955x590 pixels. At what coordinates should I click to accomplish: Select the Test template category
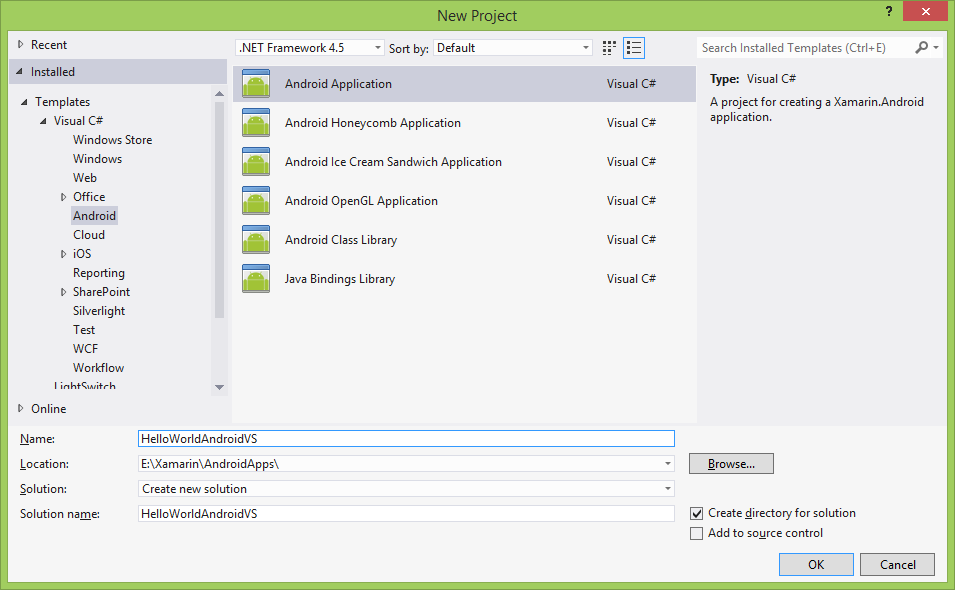pyautogui.click(x=84, y=330)
